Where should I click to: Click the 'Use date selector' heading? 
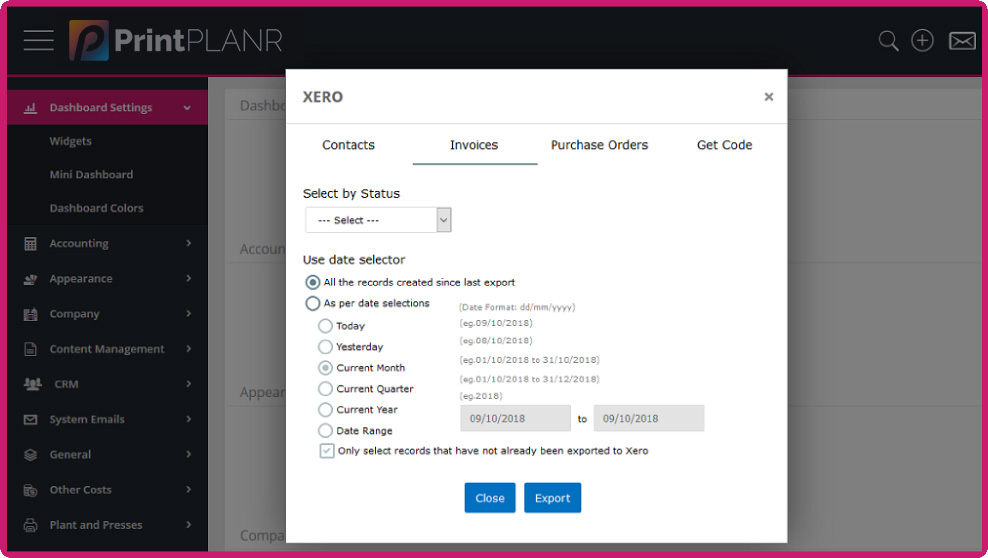coord(354,259)
